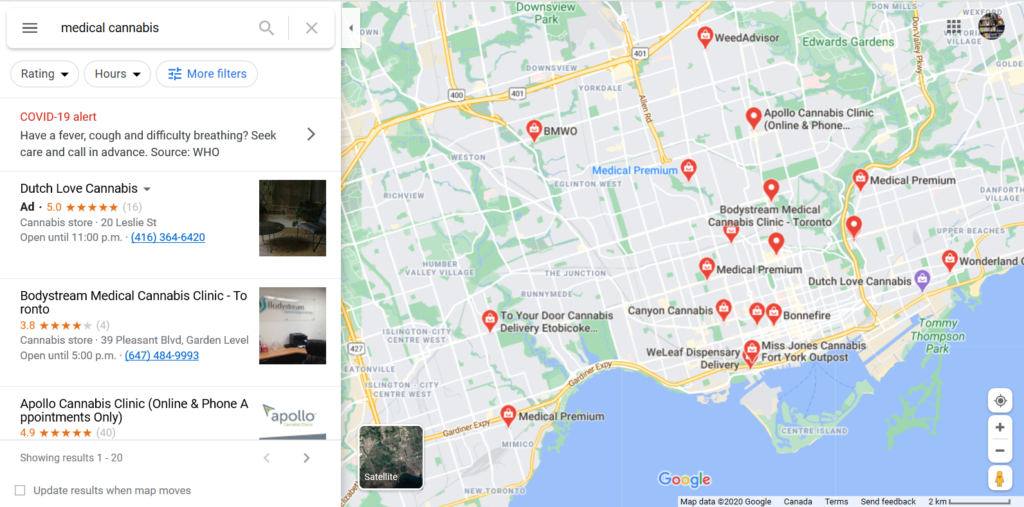
Task: Open Street View pegman
Action: 1000,478
